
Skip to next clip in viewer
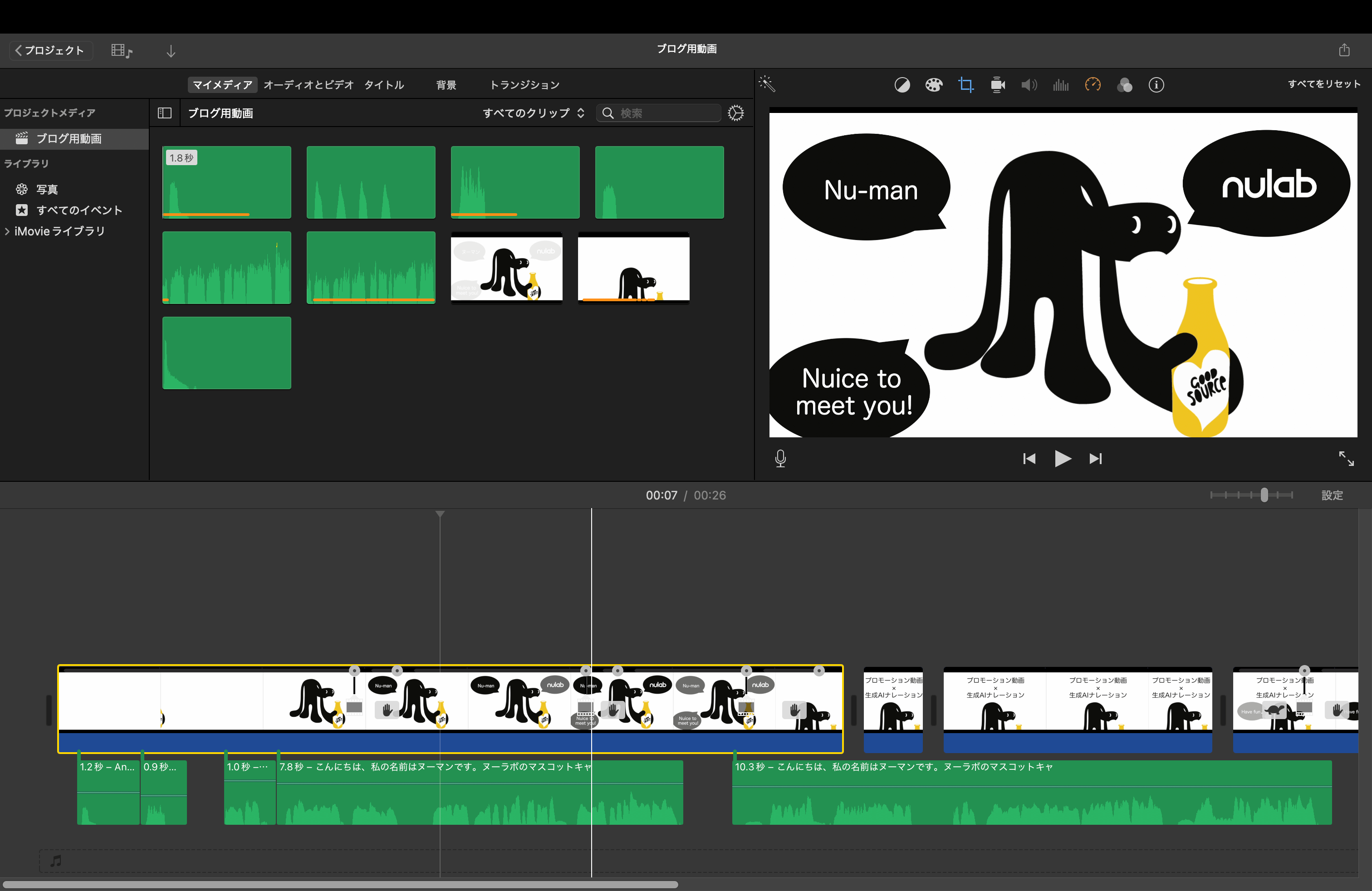click(x=1095, y=459)
